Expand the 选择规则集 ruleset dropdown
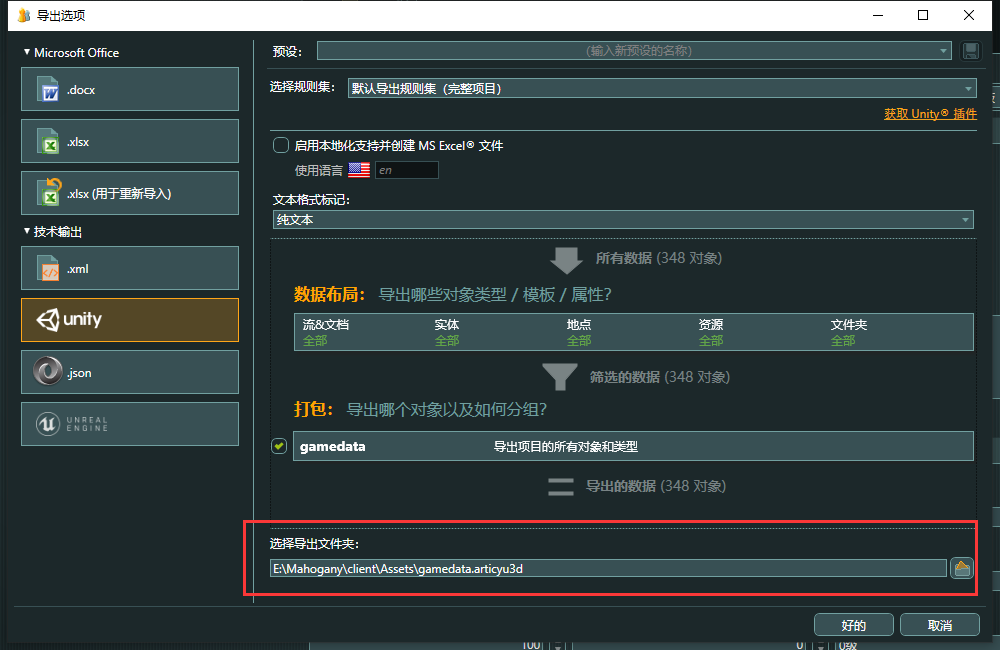The height and width of the screenshot is (650, 1000). (x=660, y=88)
